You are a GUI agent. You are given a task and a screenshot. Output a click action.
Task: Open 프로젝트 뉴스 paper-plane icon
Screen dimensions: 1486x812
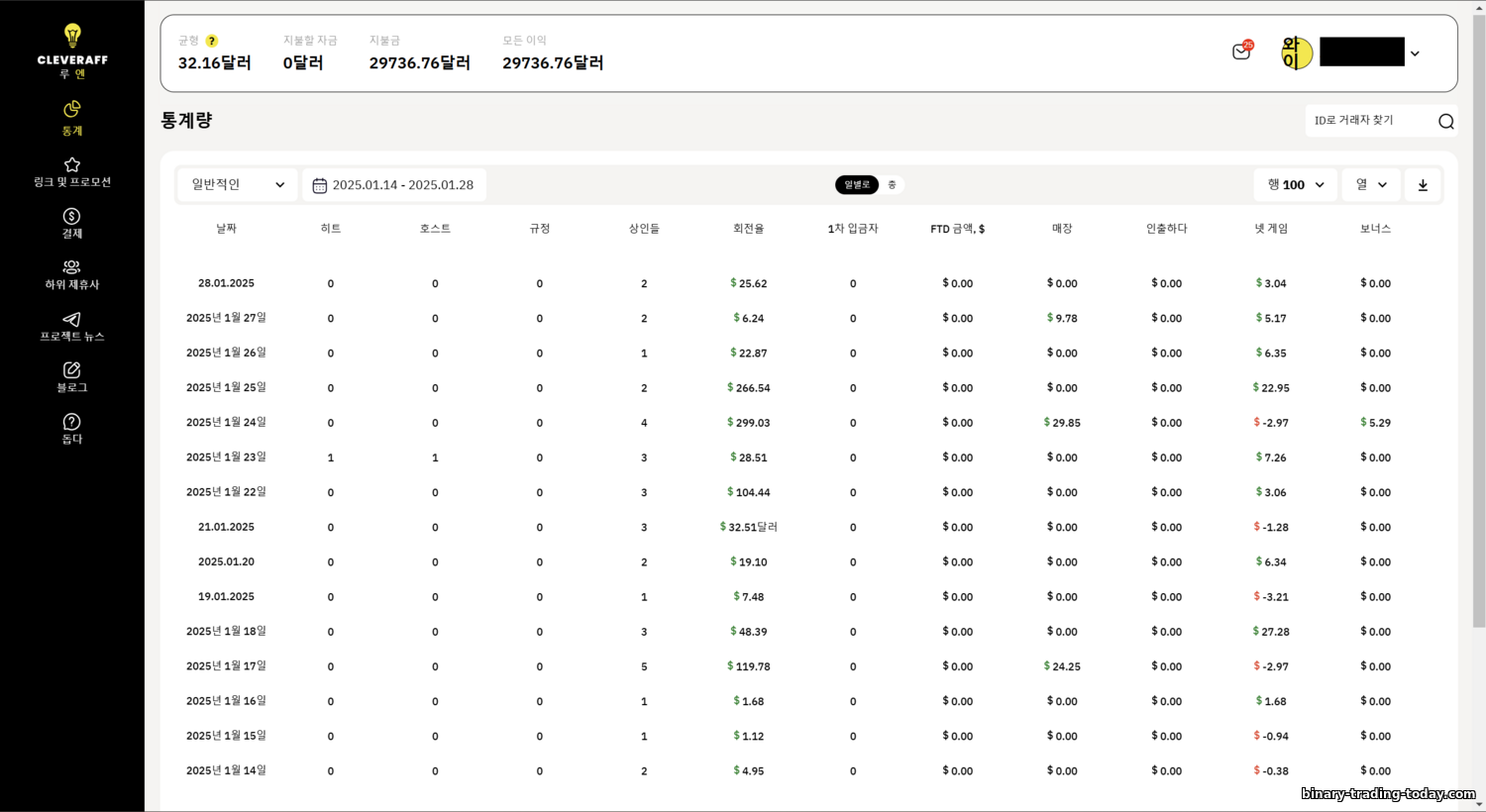click(72, 319)
